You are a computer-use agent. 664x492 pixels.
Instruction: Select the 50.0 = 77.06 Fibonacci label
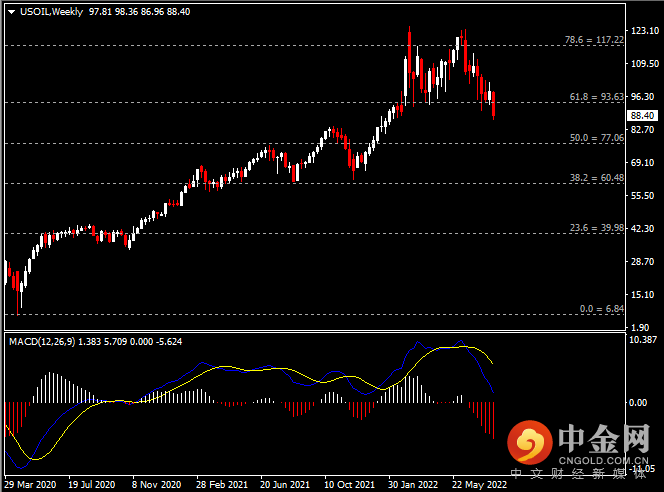coord(598,138)
